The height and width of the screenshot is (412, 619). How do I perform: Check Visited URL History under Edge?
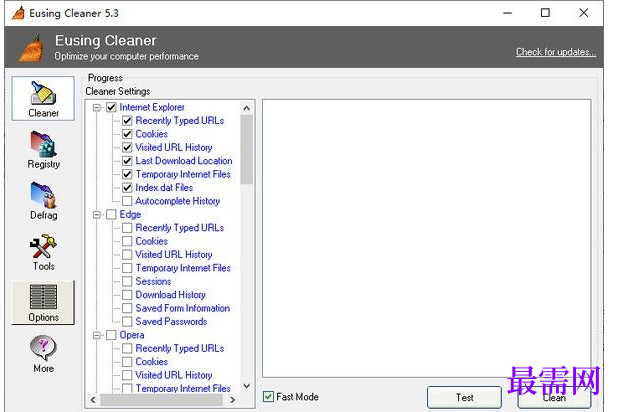[x=127, y=255]
